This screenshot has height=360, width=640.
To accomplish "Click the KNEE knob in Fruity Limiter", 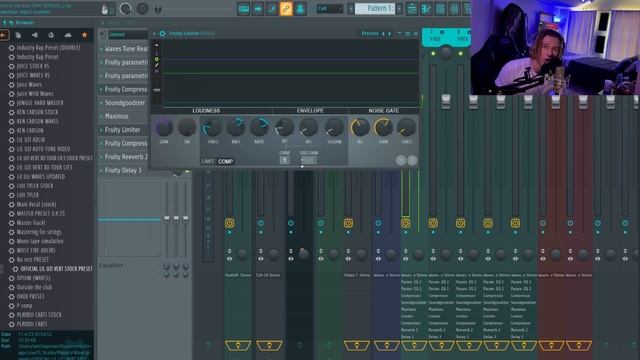I will tap(236, 127).
